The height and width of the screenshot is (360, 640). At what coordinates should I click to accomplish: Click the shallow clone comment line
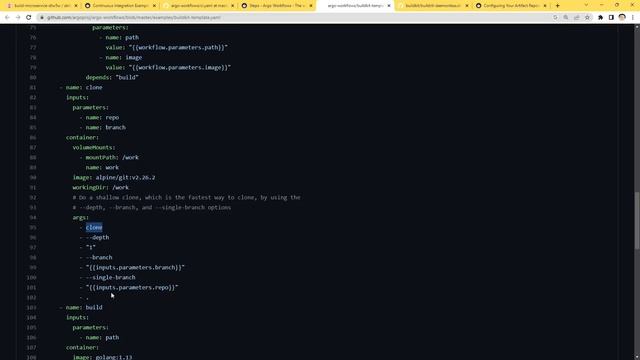click(x=187, y=198)
